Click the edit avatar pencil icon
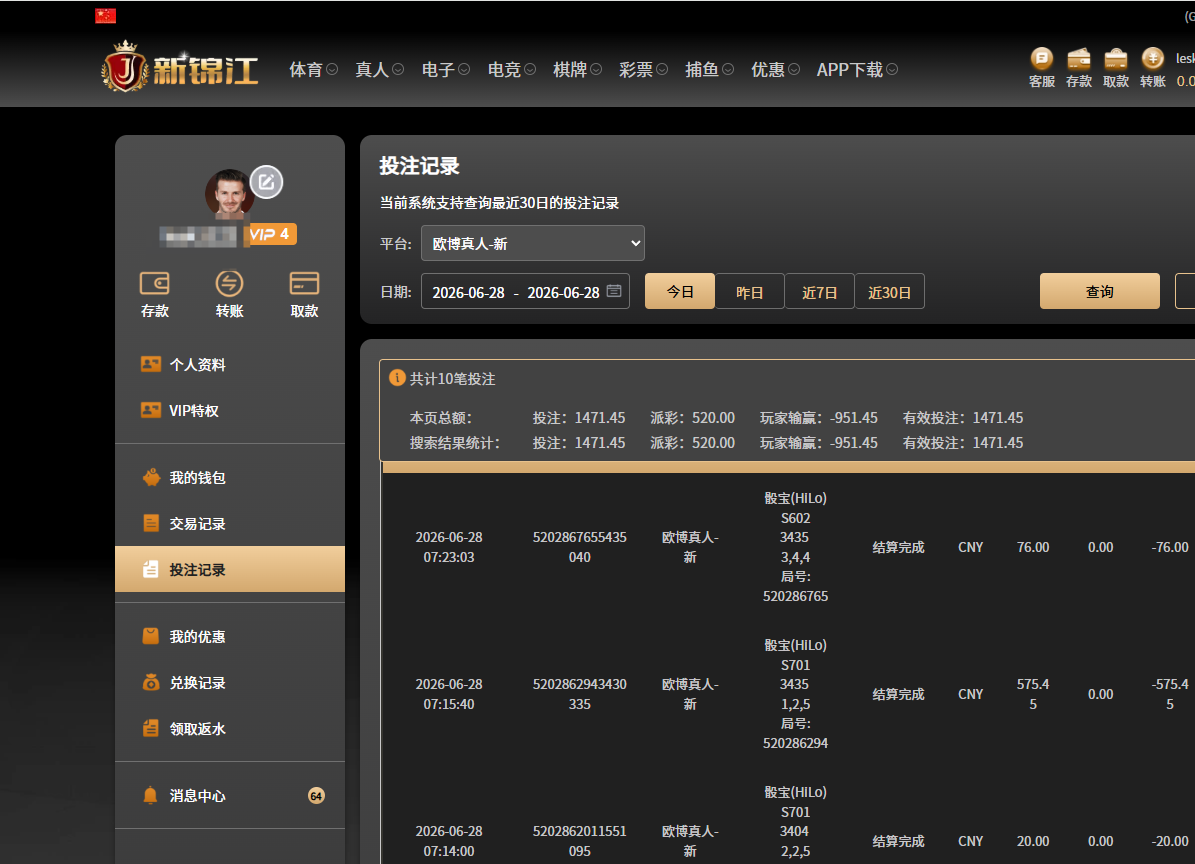 267,182
